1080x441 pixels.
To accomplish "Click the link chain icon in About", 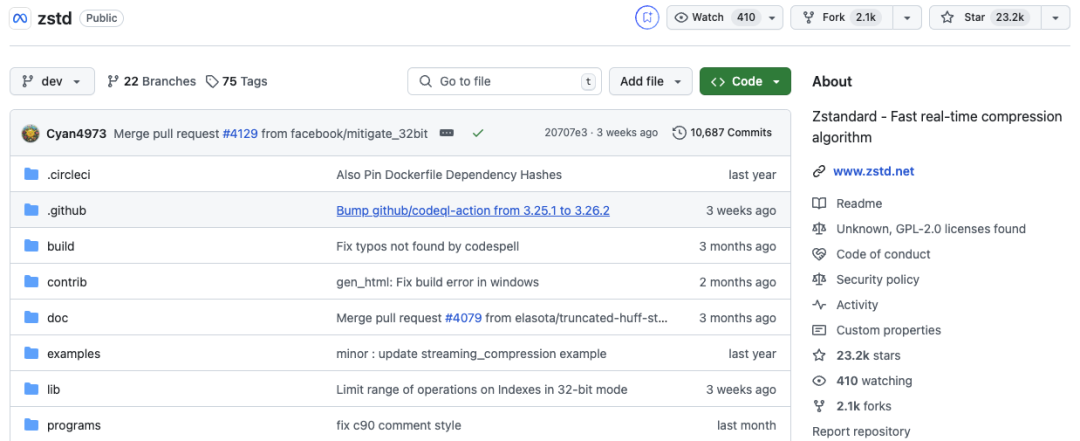I will tap(819, 172).
